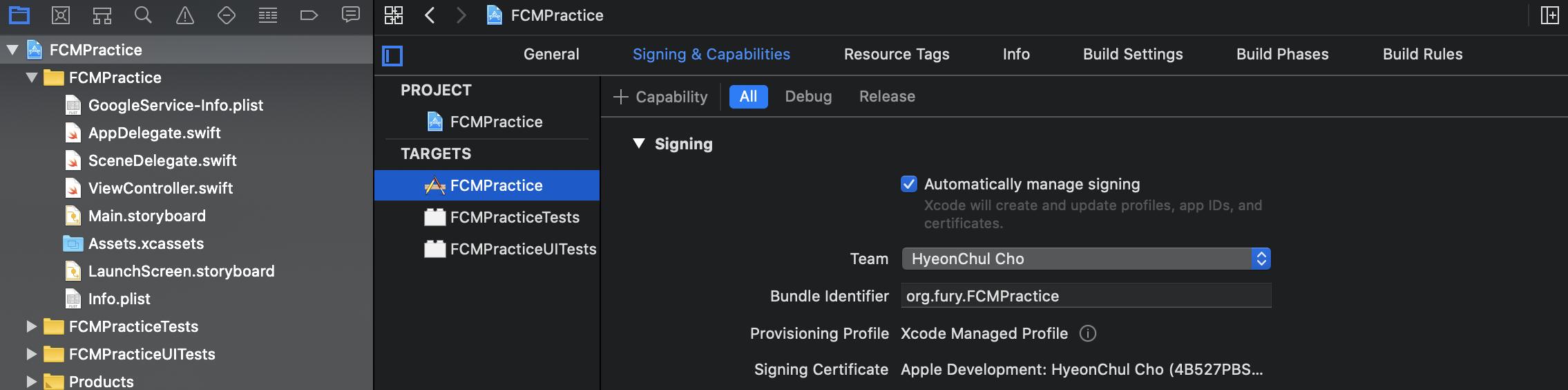The image size is (1568, 390).
Task: Click the related items grid icon
Action: [394, 15]
